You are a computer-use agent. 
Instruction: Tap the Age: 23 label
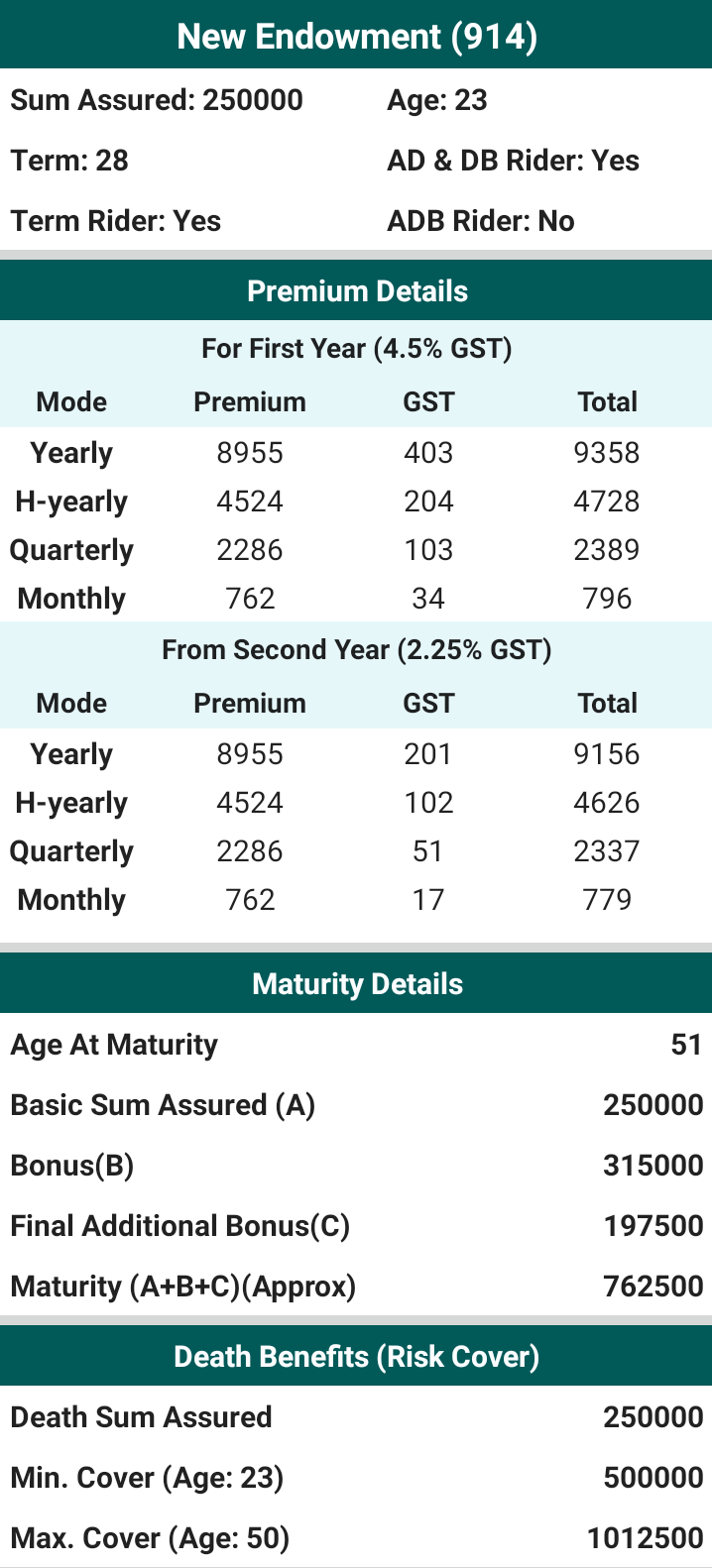437,101
